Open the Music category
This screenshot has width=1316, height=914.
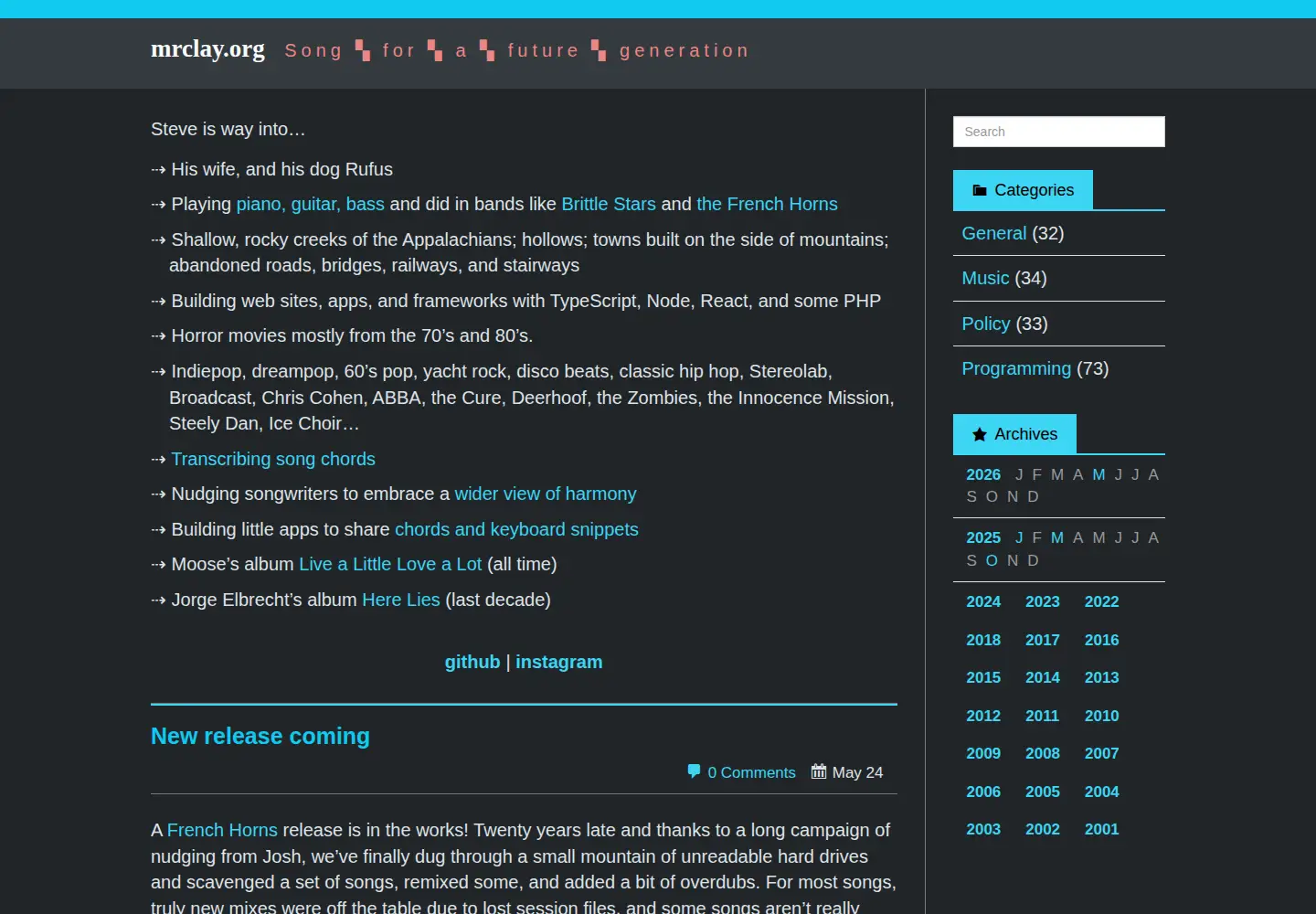click(985, 278)
